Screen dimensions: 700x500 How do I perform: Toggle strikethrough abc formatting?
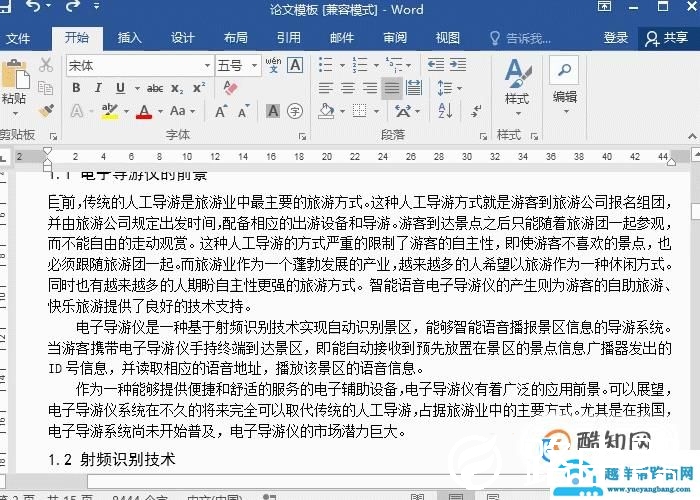coord(155,88)
